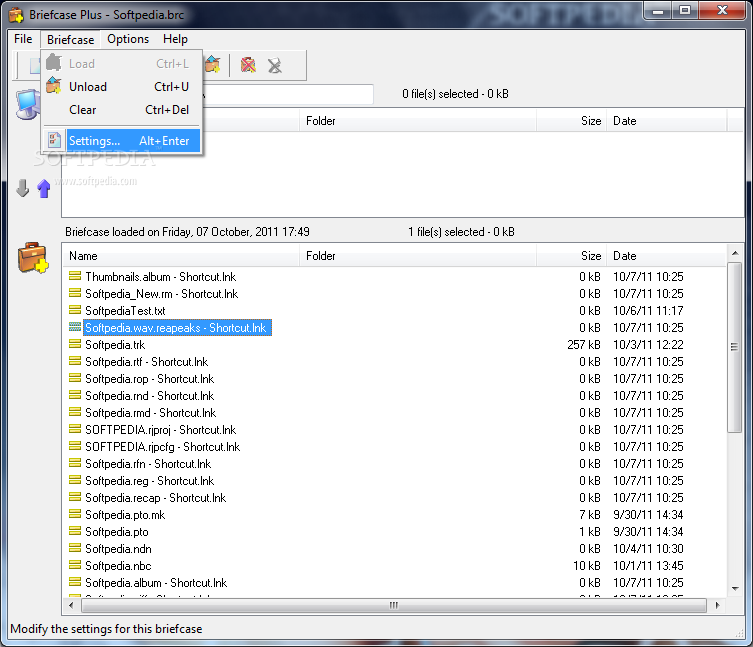Click the 10/3/11 12:22 date cell
Image resolution: width=753 pixels, height=647 pixels.
tap(648, 344)
